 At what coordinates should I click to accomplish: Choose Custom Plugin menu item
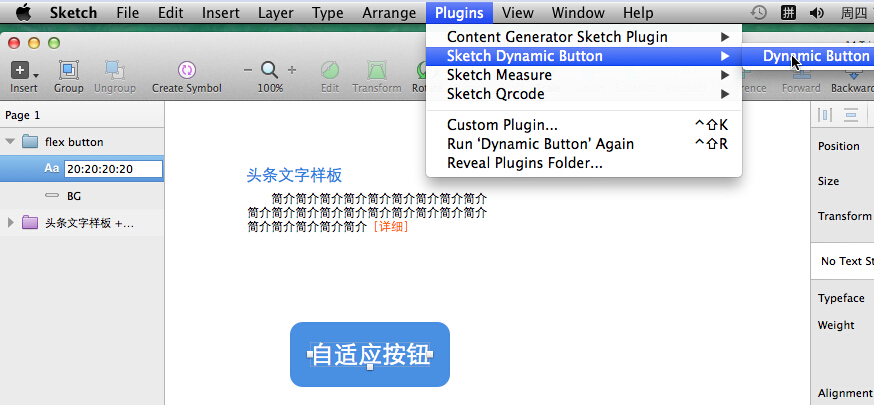pos(502,125)
